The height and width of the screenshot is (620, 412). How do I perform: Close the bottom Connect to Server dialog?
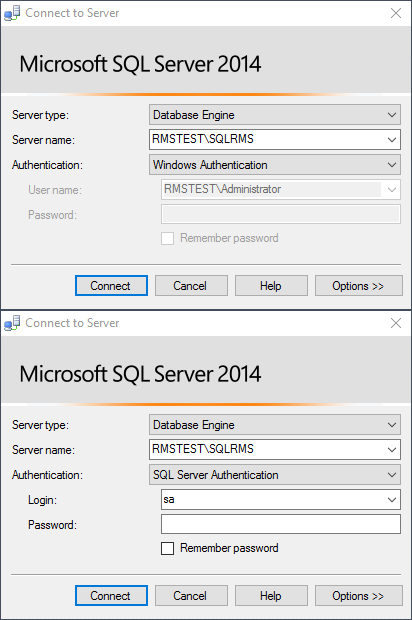coord(396,323)
